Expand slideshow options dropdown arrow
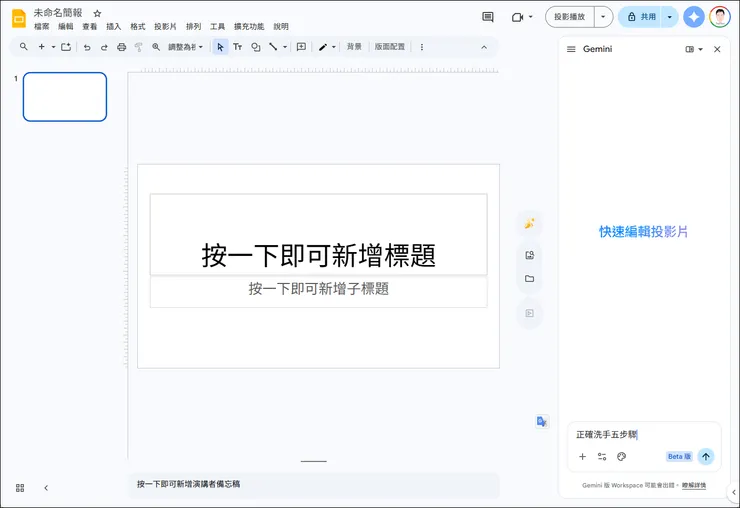This screenshot has height=508, width=740. click(x=603, y=17)
